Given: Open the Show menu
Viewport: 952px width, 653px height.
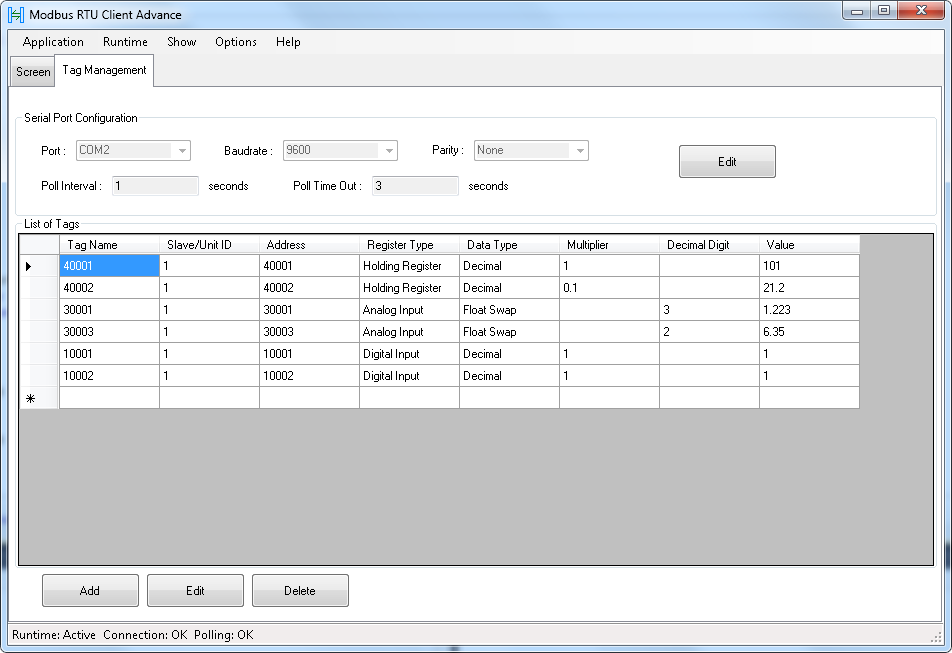Looking at the screenshot, I should tap(182, 42).
